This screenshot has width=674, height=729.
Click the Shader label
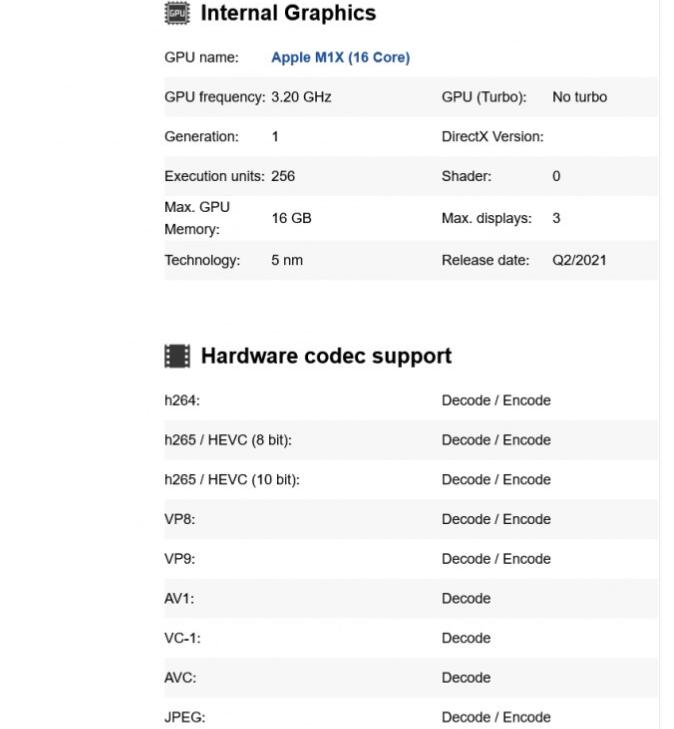[466, 176]
